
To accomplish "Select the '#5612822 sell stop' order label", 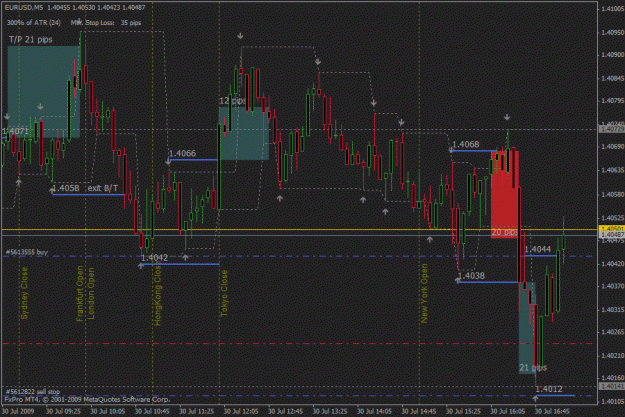I will pos(33,391).
